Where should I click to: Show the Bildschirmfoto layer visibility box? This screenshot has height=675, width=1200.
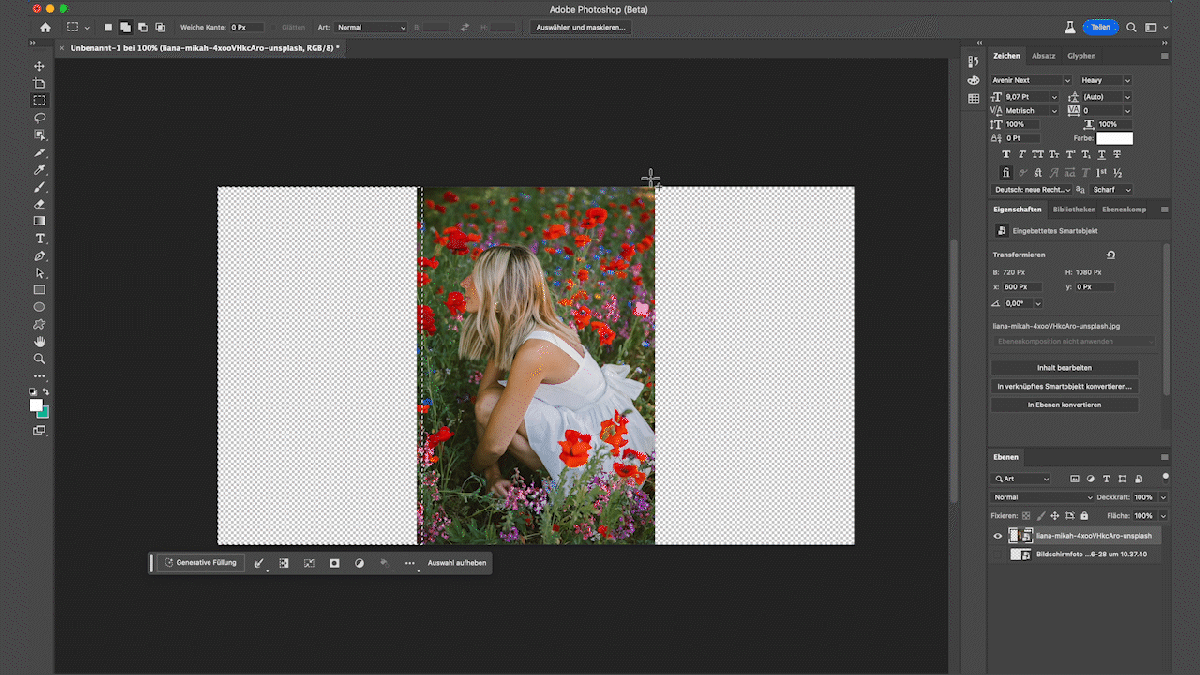point(997,554)
